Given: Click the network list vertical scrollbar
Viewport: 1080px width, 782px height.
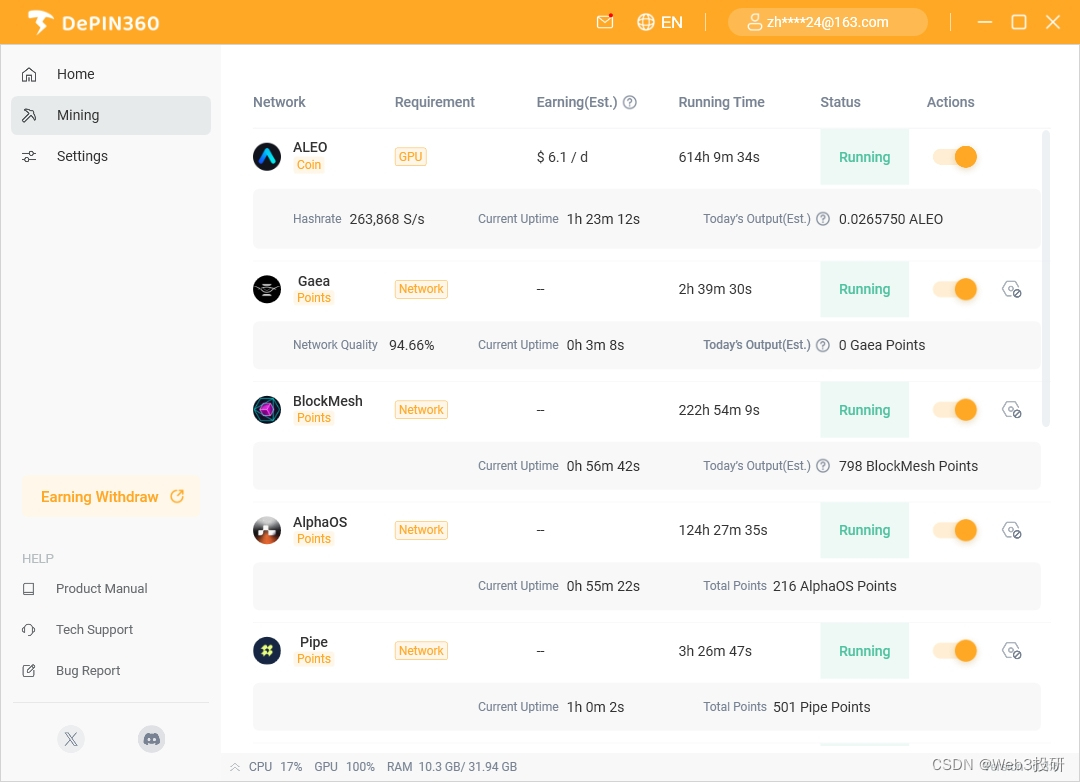Looking at the screenshot, I should tap(1046, 278).
